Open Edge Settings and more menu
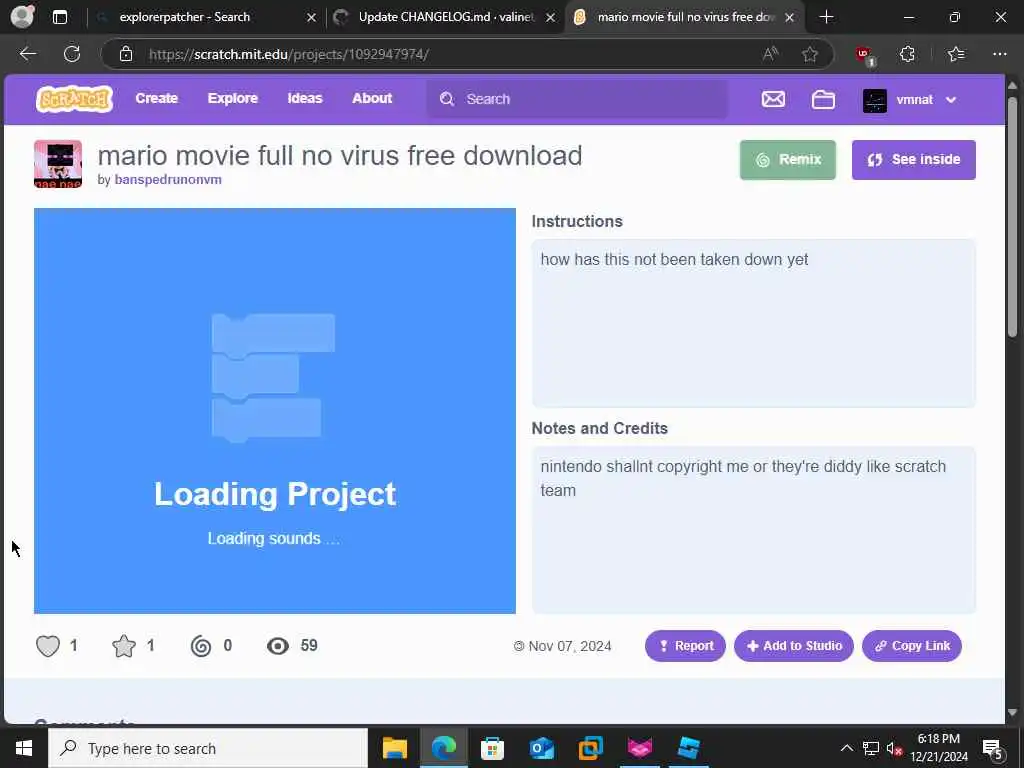Viewport: 1024px width, 768px height. coord(1000,54)
